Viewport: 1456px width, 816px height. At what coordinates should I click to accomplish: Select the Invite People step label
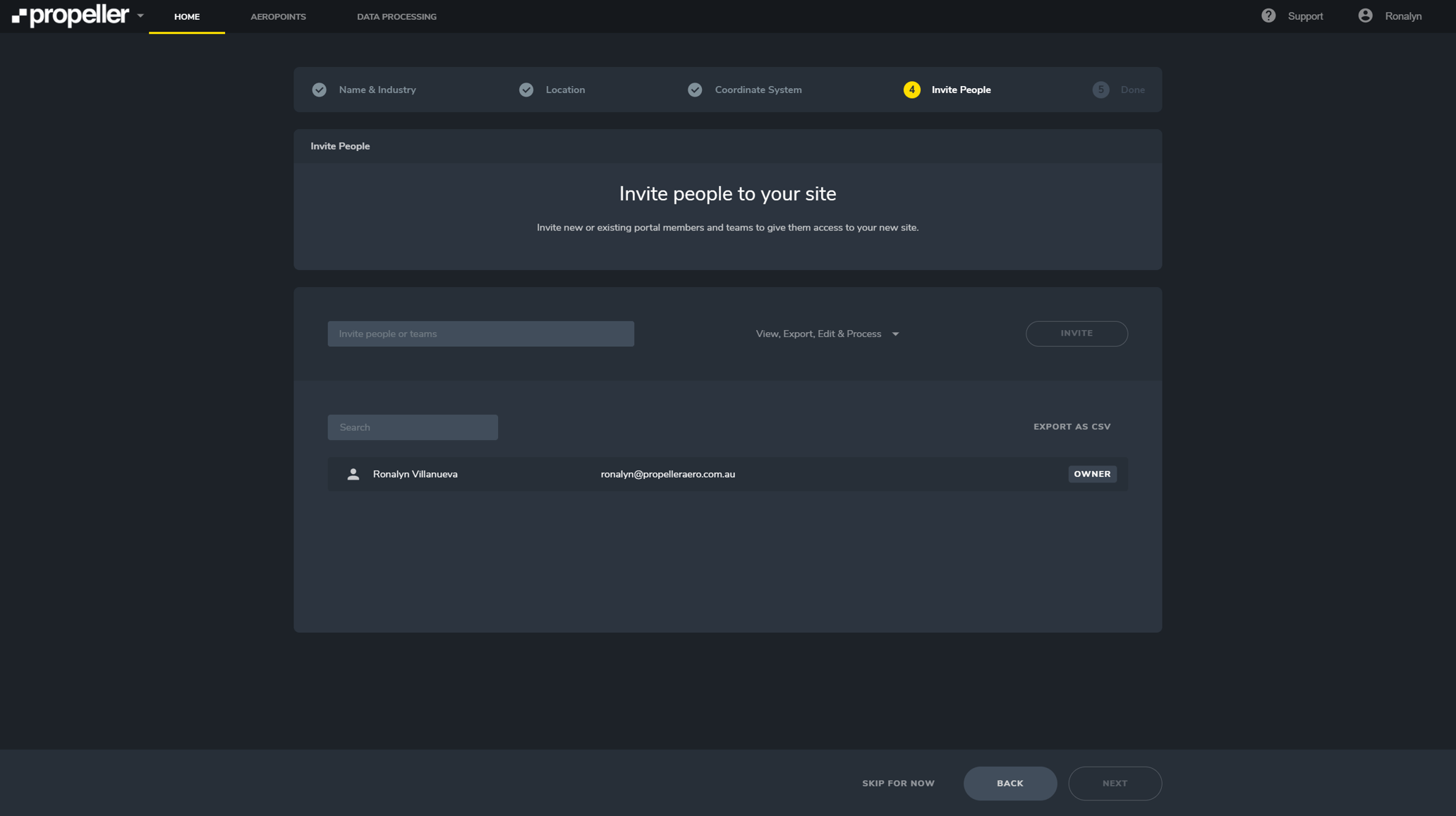point(961,90)
